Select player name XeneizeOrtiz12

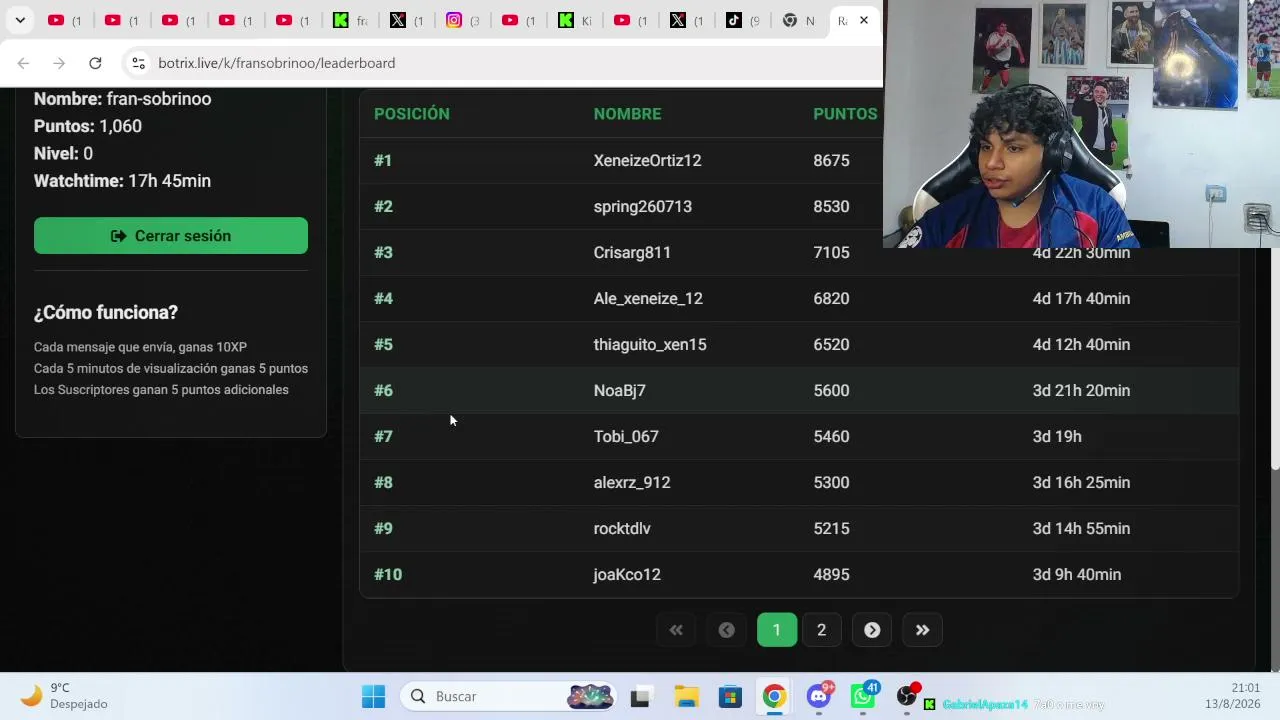pos(647,160)
